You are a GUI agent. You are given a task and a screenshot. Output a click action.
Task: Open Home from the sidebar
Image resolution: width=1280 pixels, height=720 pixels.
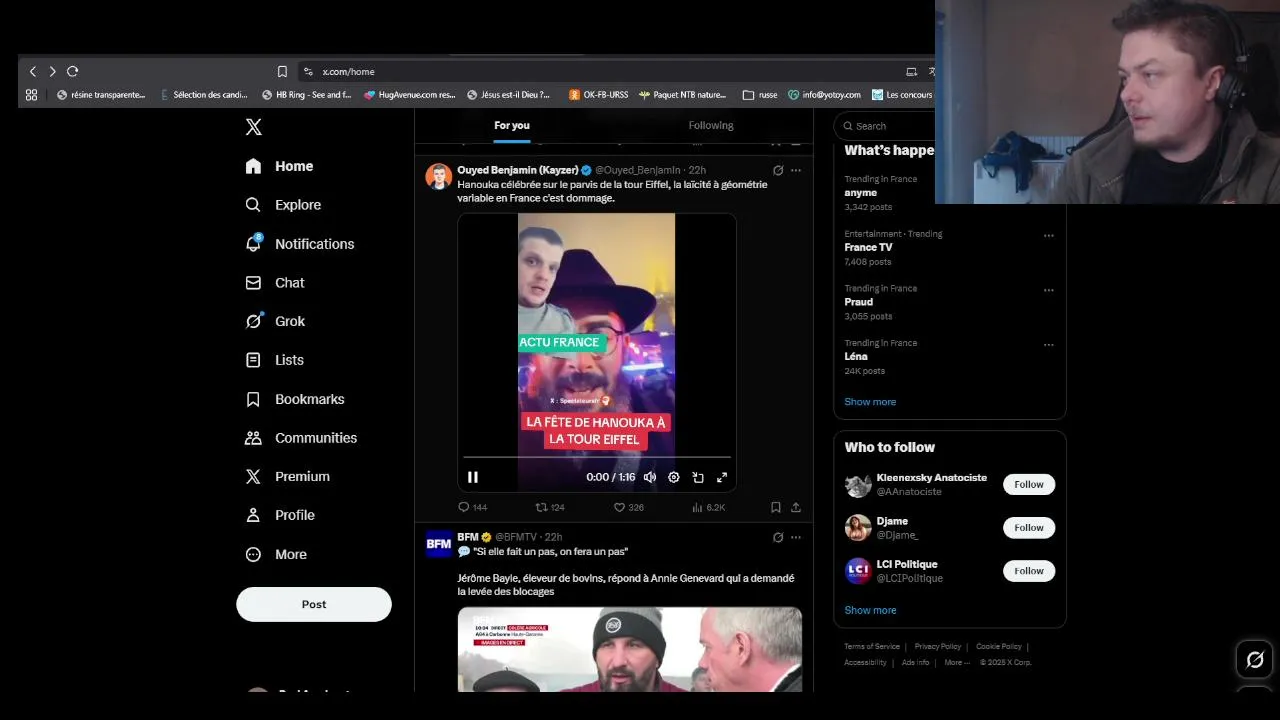click(280, 166)
